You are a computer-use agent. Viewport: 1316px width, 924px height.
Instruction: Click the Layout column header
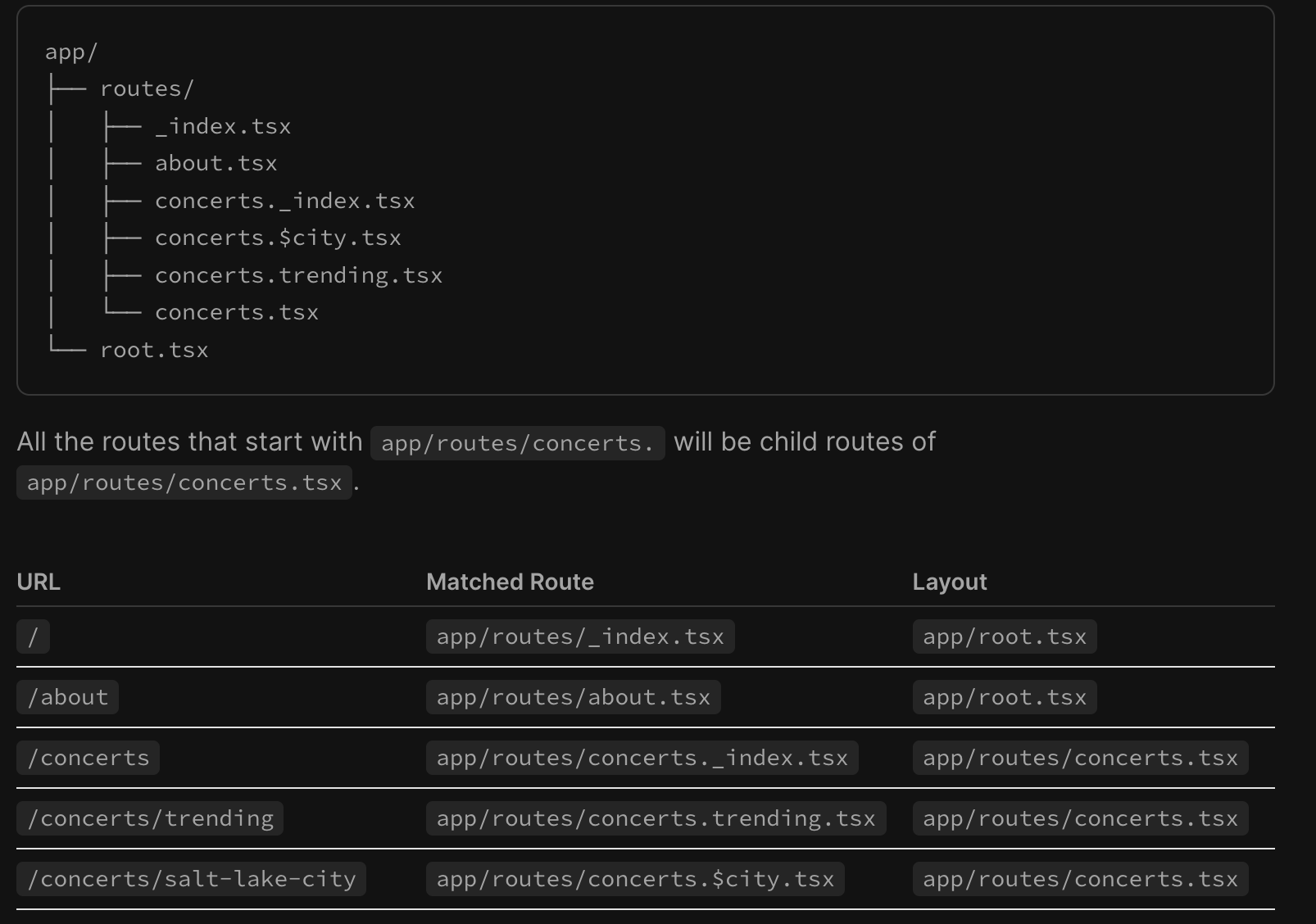coord(949,582)
